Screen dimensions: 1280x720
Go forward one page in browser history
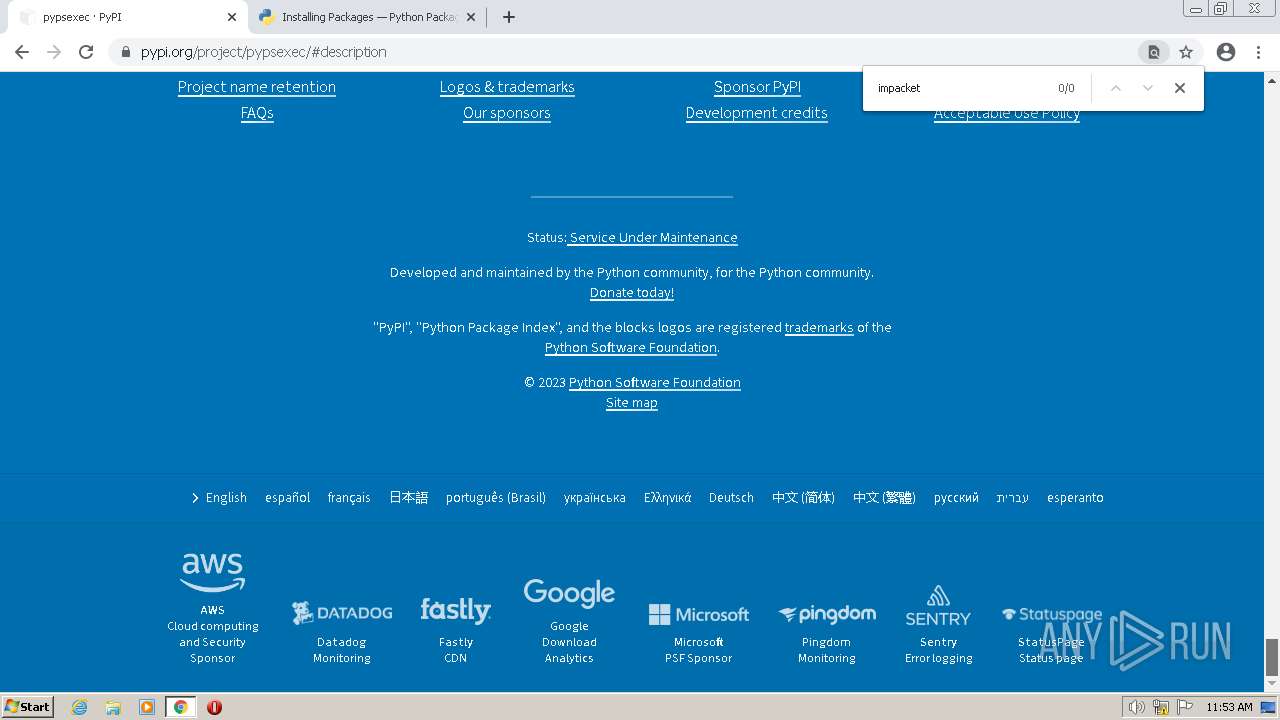(54, 52)
